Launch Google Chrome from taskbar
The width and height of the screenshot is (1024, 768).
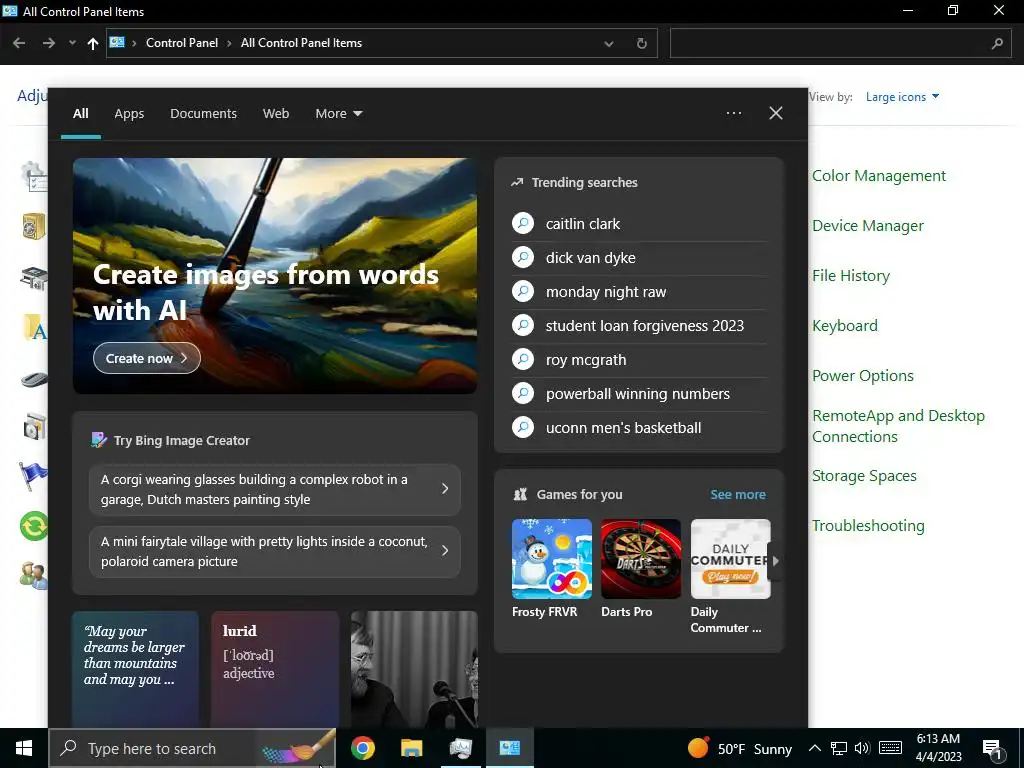click(362, 748)
